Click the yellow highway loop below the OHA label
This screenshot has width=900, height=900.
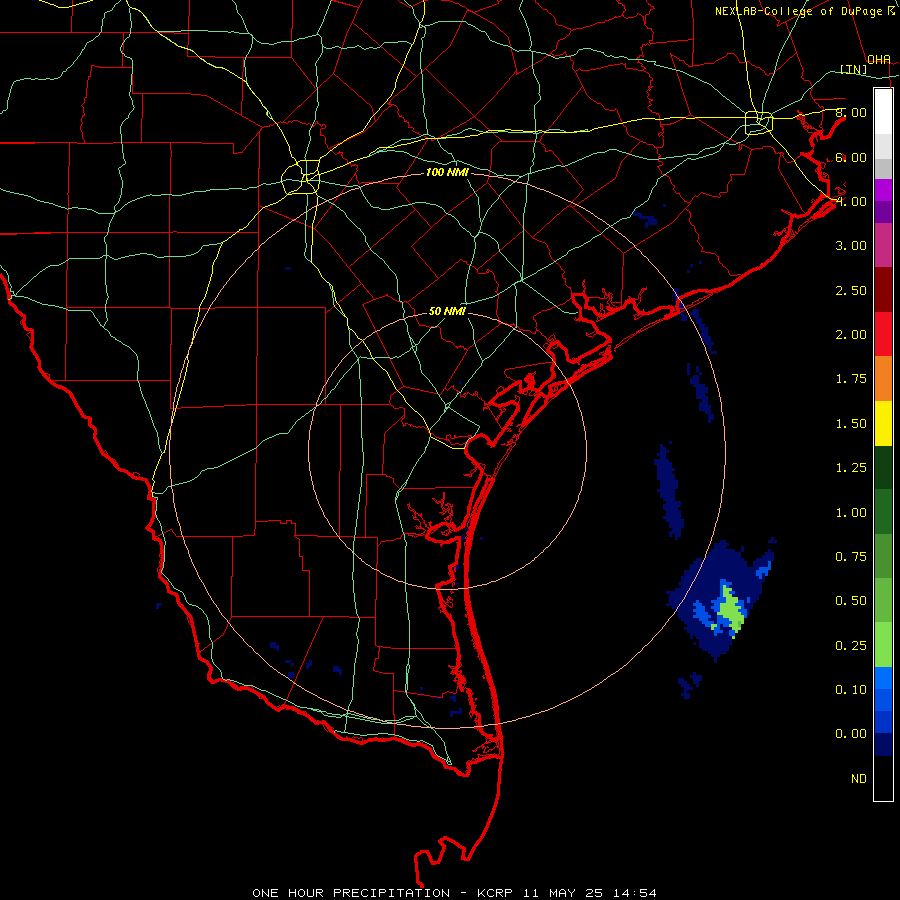759,122
